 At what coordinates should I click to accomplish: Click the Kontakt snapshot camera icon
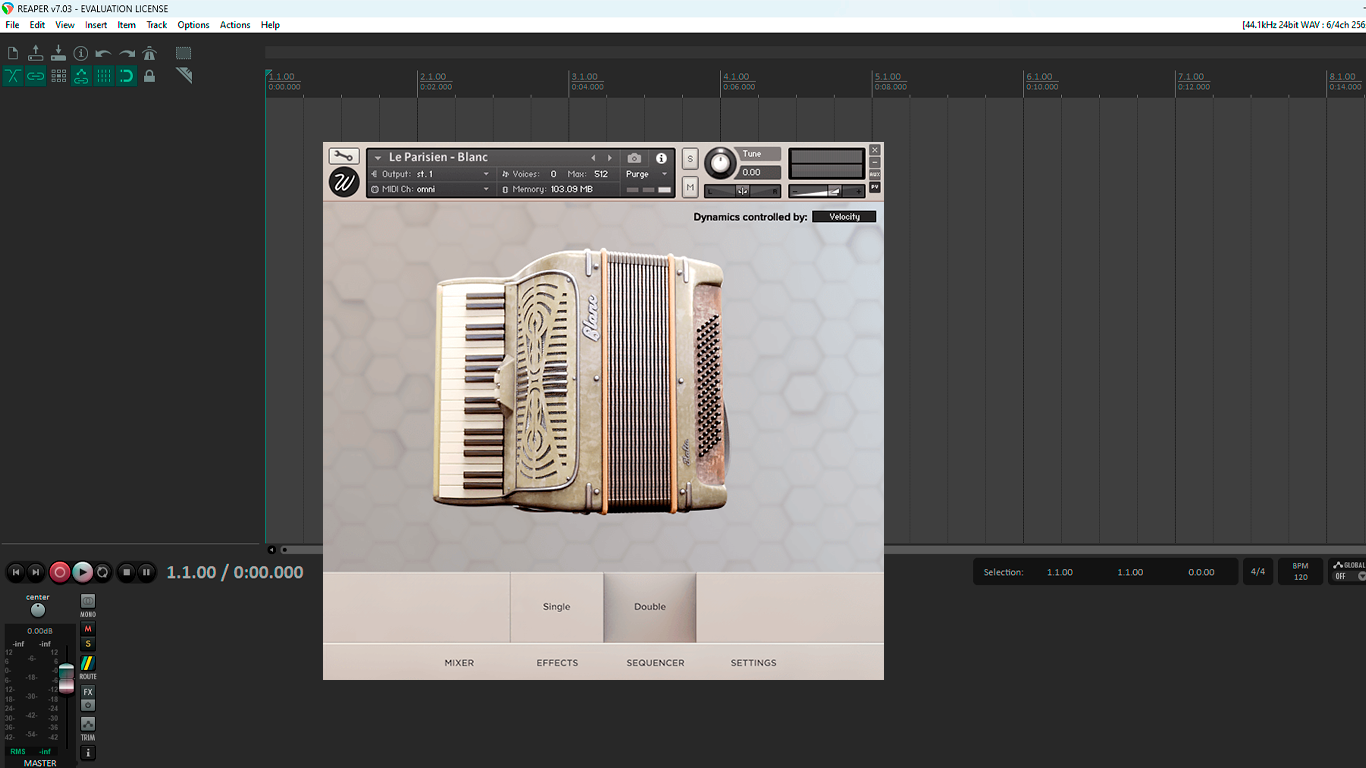(x=634, y=158)
